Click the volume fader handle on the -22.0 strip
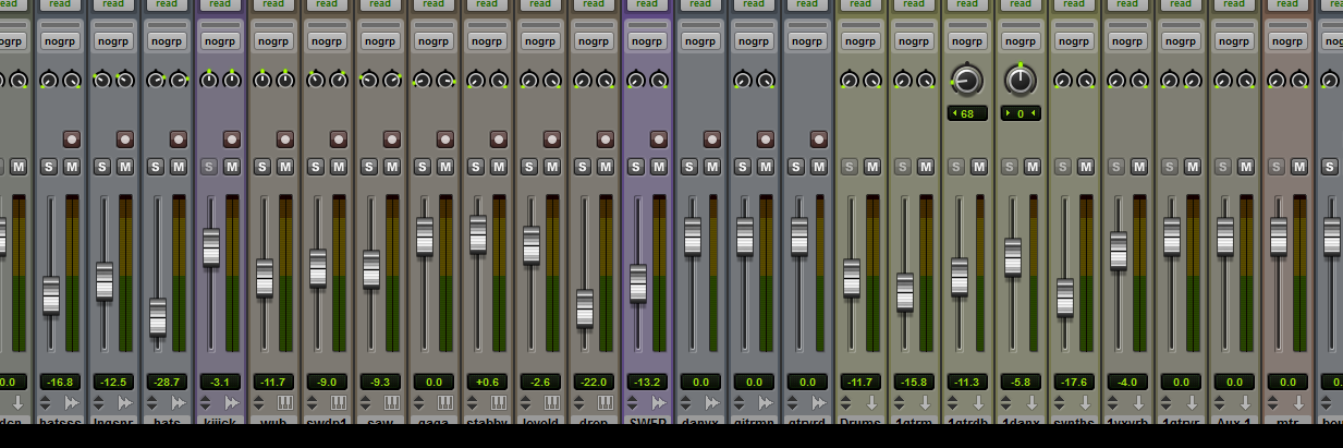 pyautogui.click(x=585, y=308)
